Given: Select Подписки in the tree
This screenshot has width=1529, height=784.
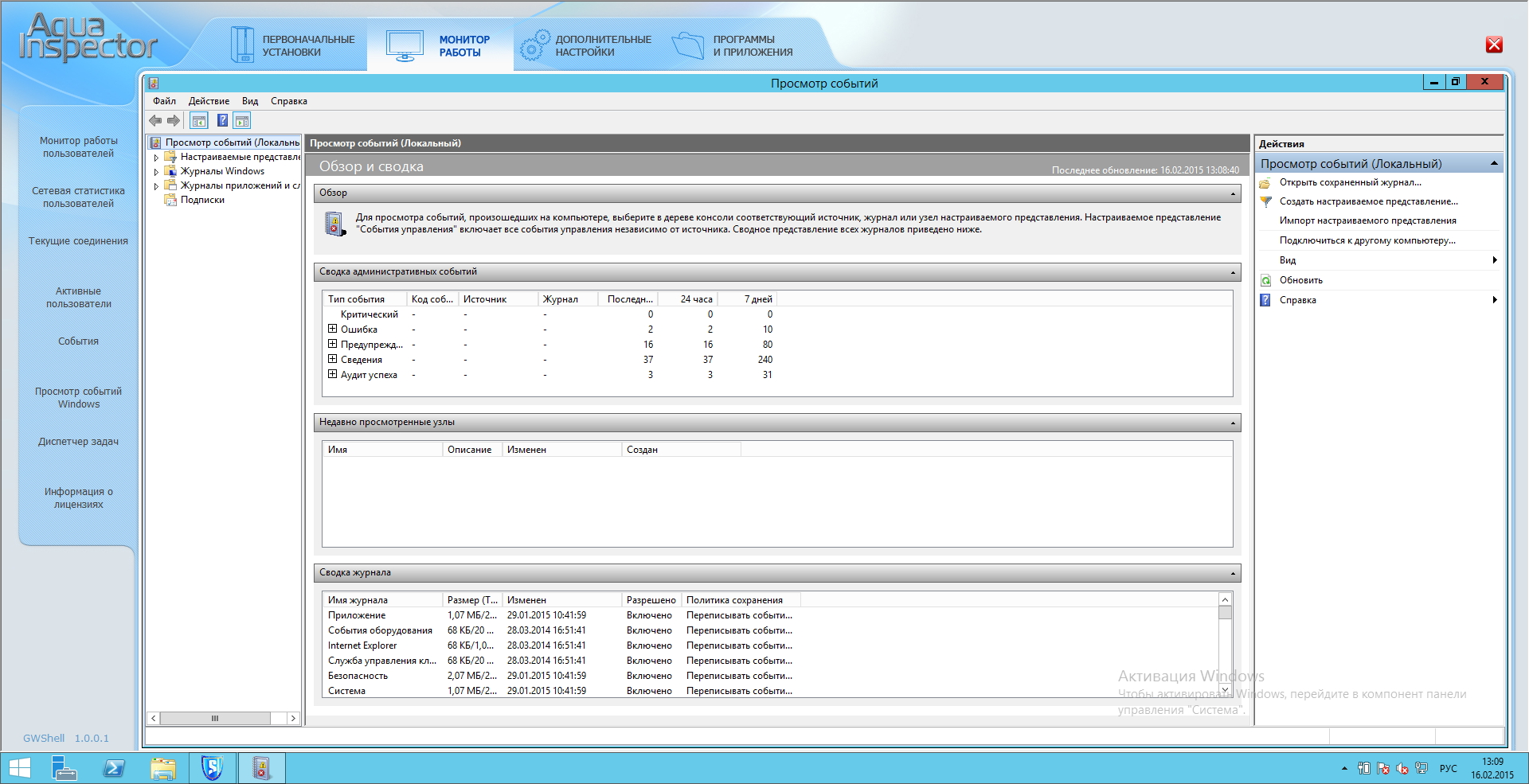Looking at the screenshot, I should [x=202, y=200].
